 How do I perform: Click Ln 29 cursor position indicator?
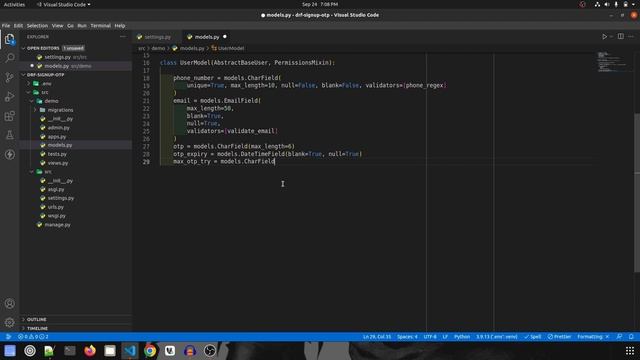[377, 337]
